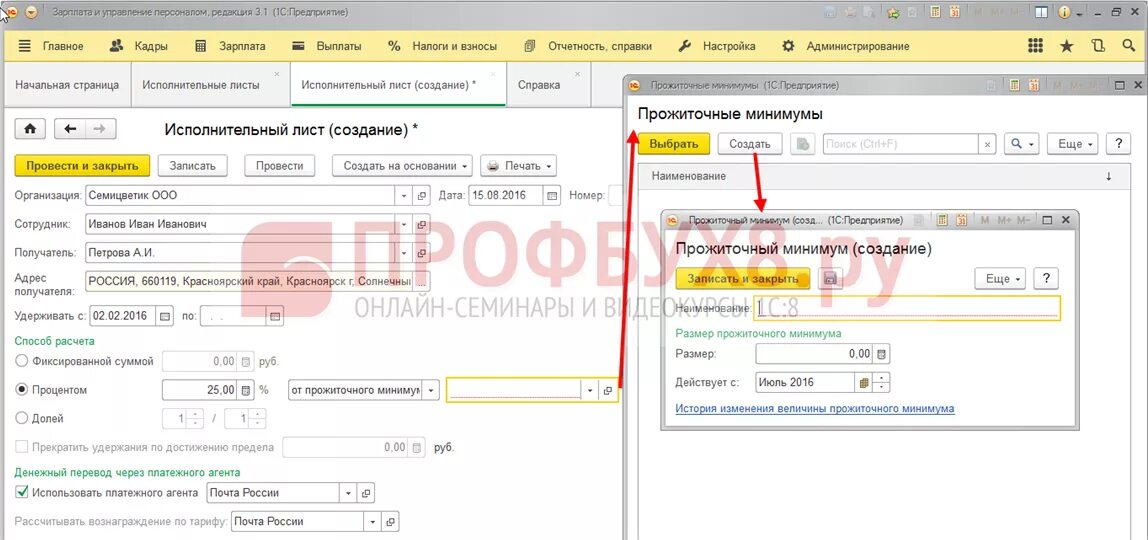Open the info icon in main title bar
The width and height of the screenshot is (1148, 540).
pyautogui.click(x=1063, y=12)
